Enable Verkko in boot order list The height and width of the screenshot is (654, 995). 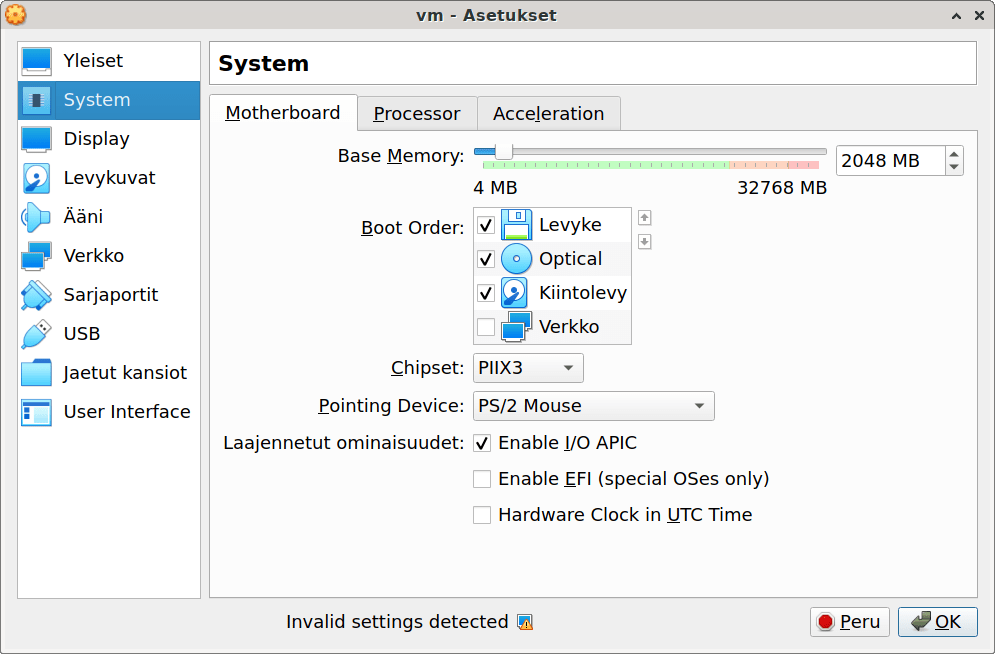(x=486, y=327)
